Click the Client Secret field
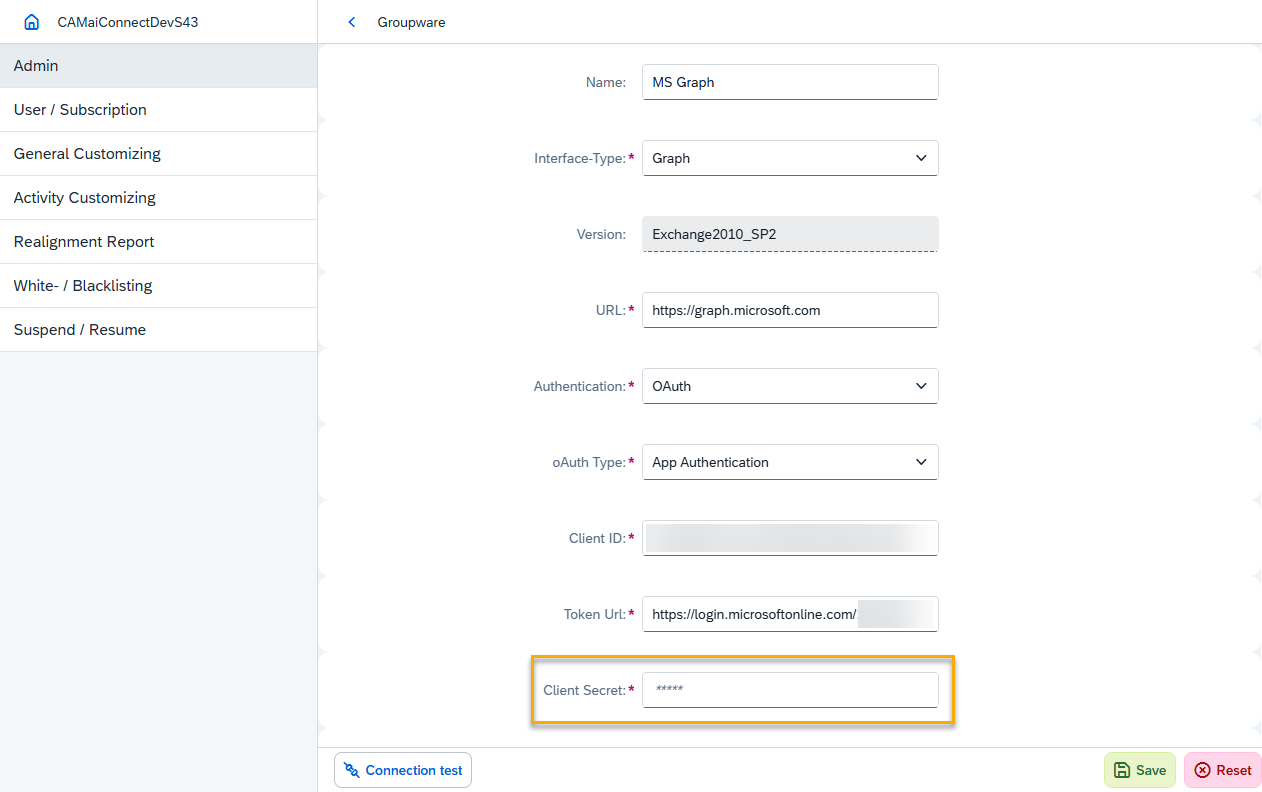Viewport: 1262px width, 792px height. (790, 690)
